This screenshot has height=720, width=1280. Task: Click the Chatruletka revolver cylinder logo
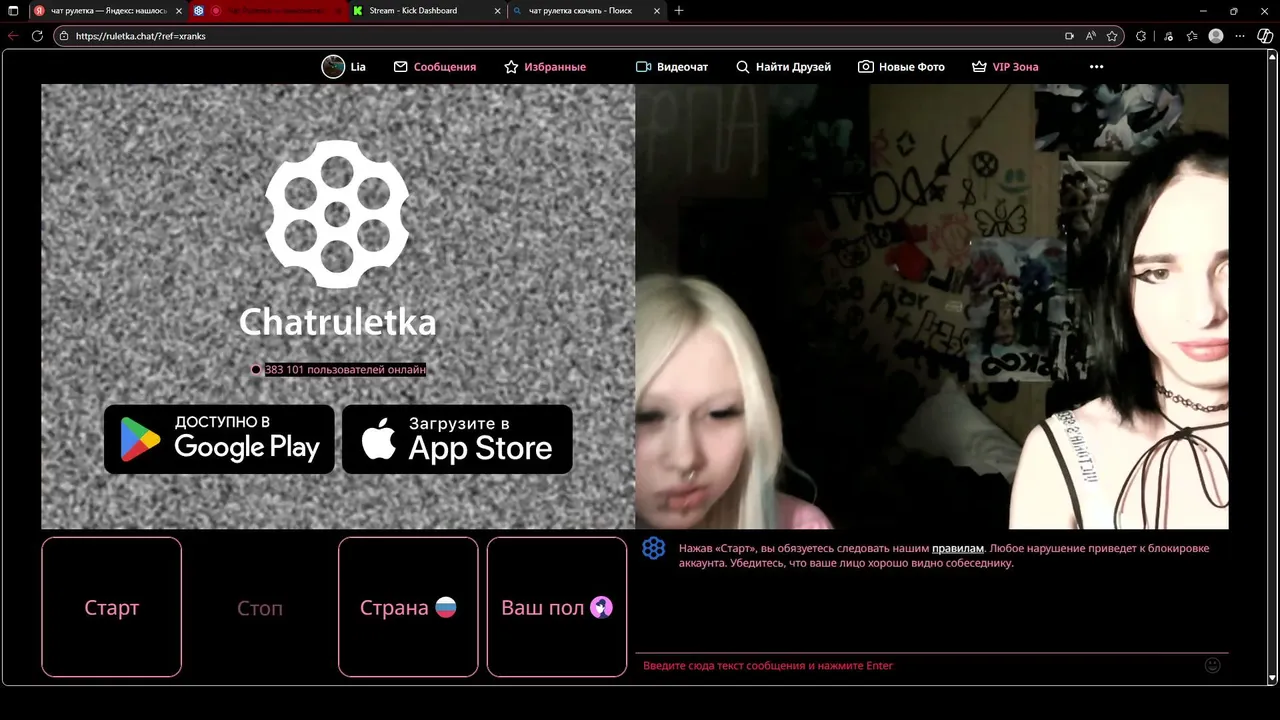[337, 214]
